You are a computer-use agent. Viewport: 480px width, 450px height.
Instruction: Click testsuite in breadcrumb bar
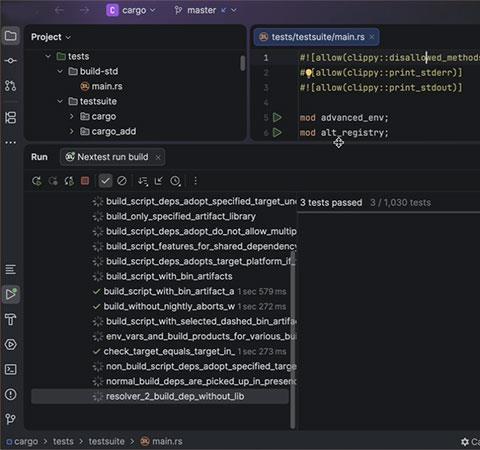click(x=106, y=442)
